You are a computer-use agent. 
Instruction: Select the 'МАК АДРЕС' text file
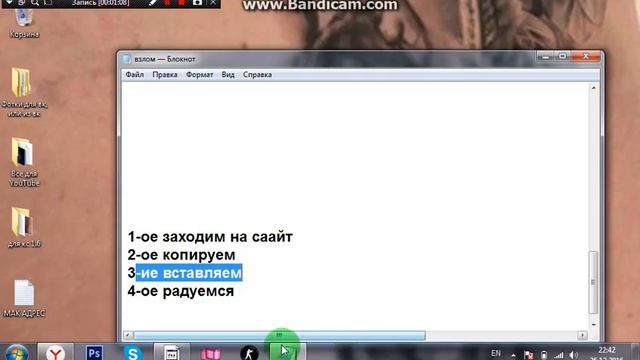coord(24,298)
